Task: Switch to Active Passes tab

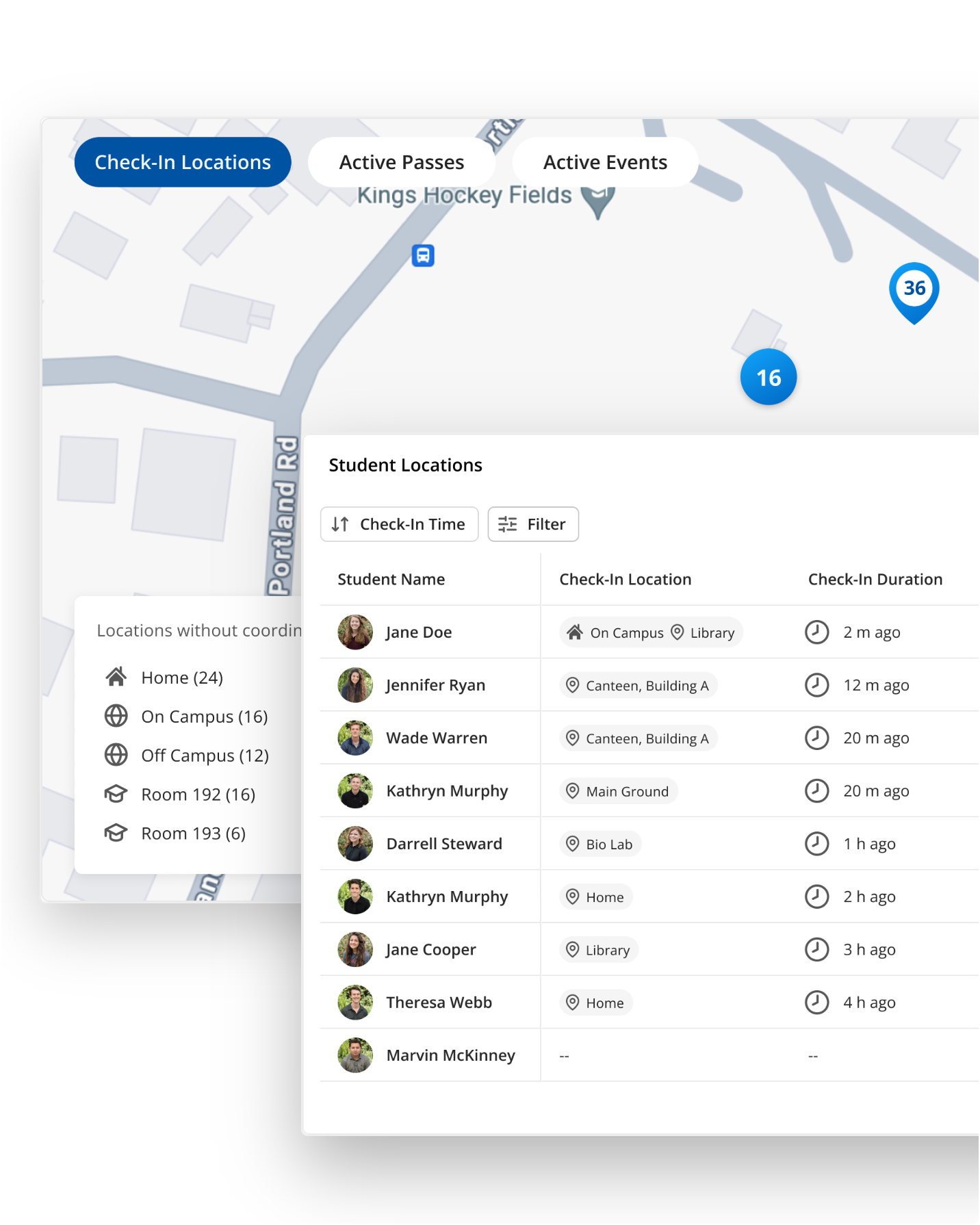Action: [x=402, y=162]
